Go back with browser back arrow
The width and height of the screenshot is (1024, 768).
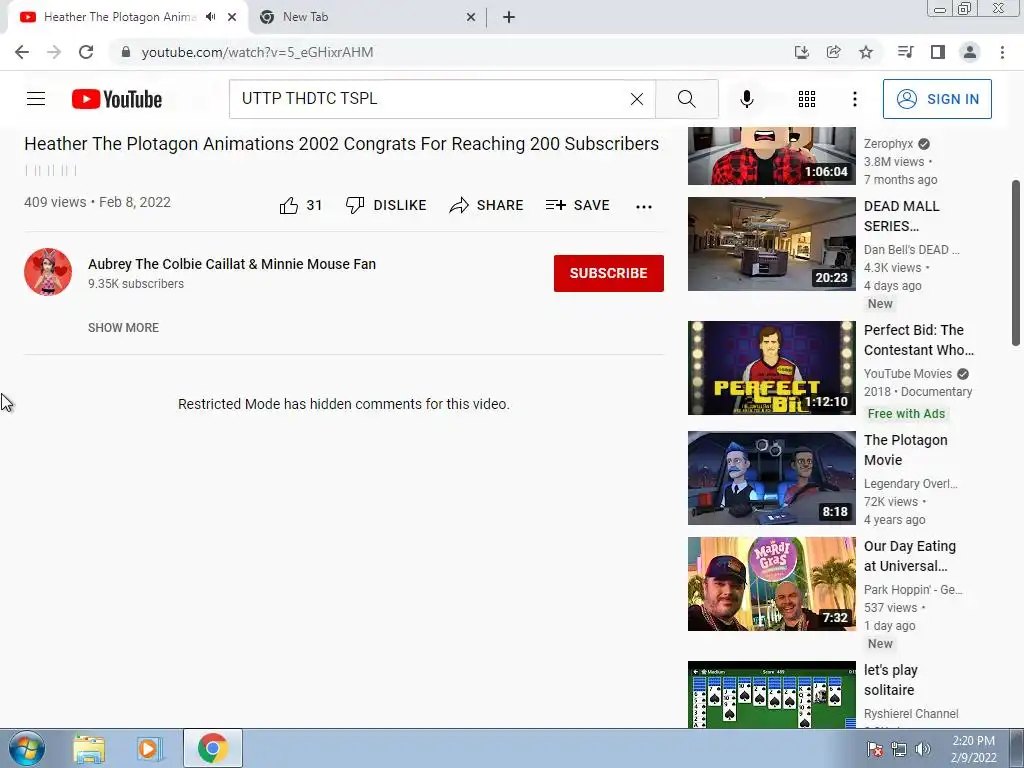[22, 52]
